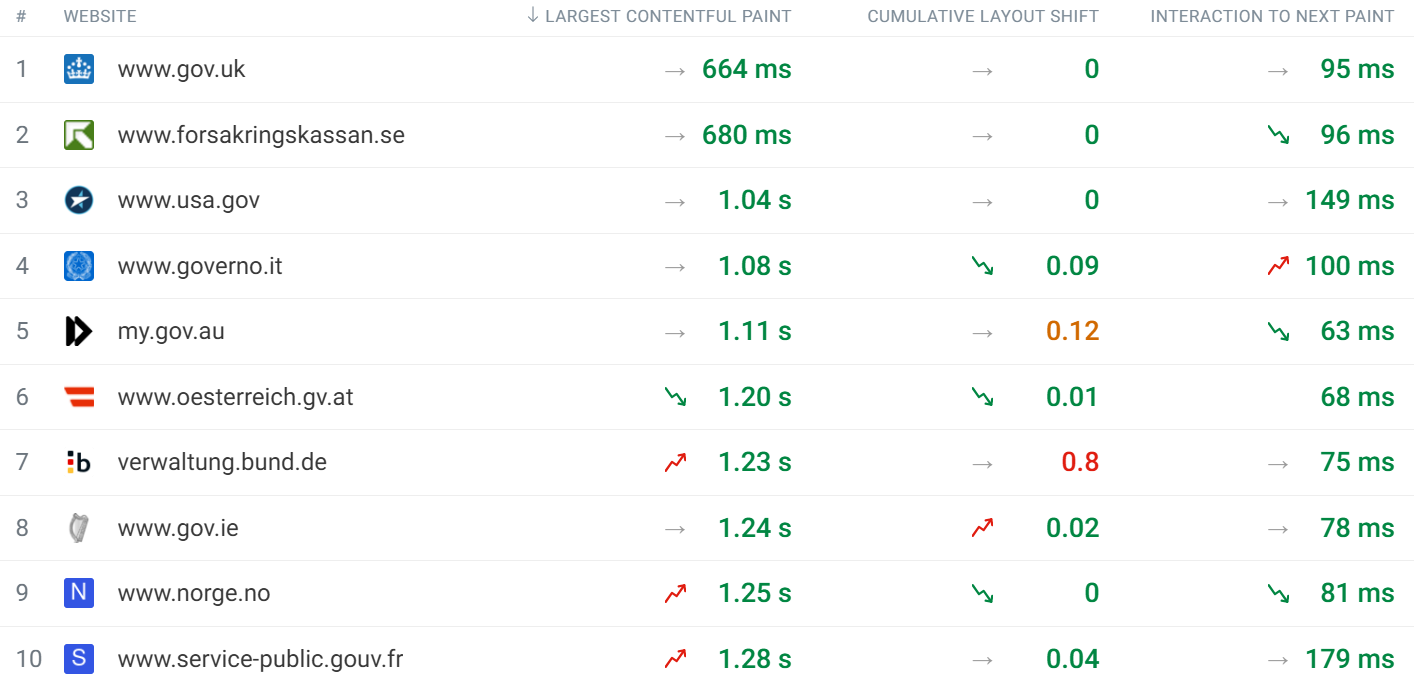Click the service-public.gouv.fr blue S favicon
Viewport: 1414px width, 688px height.
(79, 659)
